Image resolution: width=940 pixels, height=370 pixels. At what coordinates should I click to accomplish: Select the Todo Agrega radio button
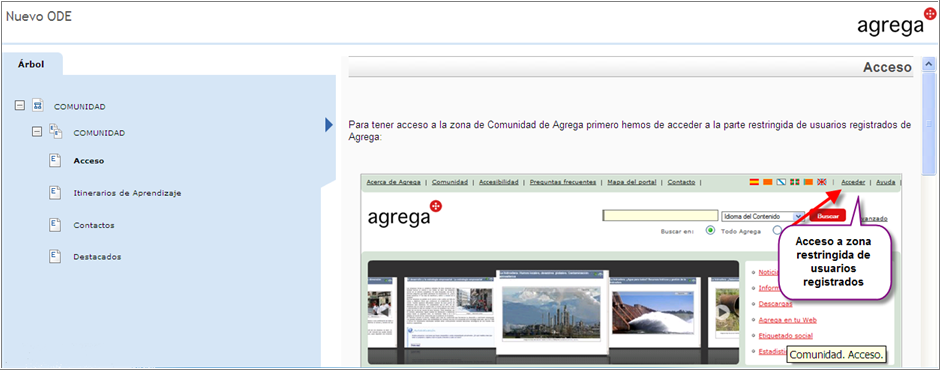[711, 231]
